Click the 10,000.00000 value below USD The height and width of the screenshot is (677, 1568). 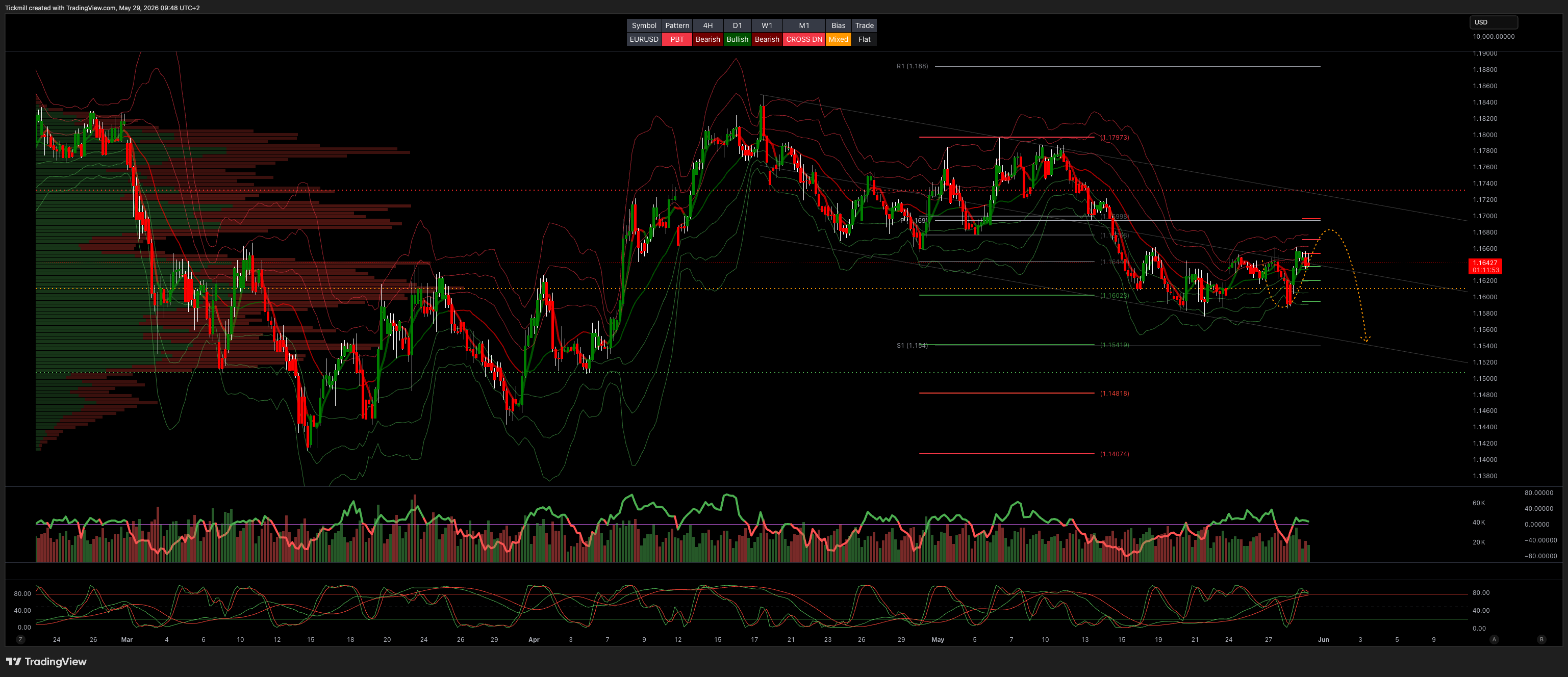(x=1493, y=37)
